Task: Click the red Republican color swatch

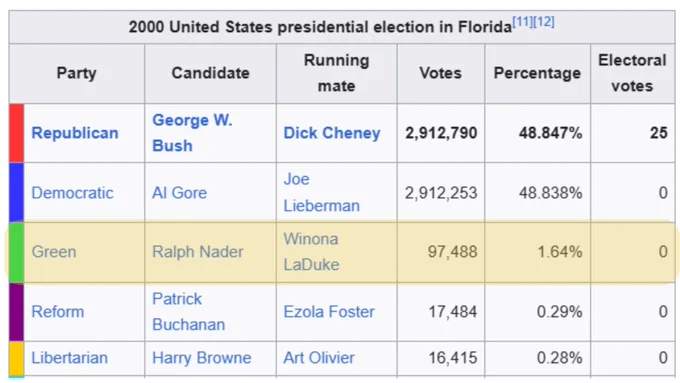Action: [x=16, y=133]
